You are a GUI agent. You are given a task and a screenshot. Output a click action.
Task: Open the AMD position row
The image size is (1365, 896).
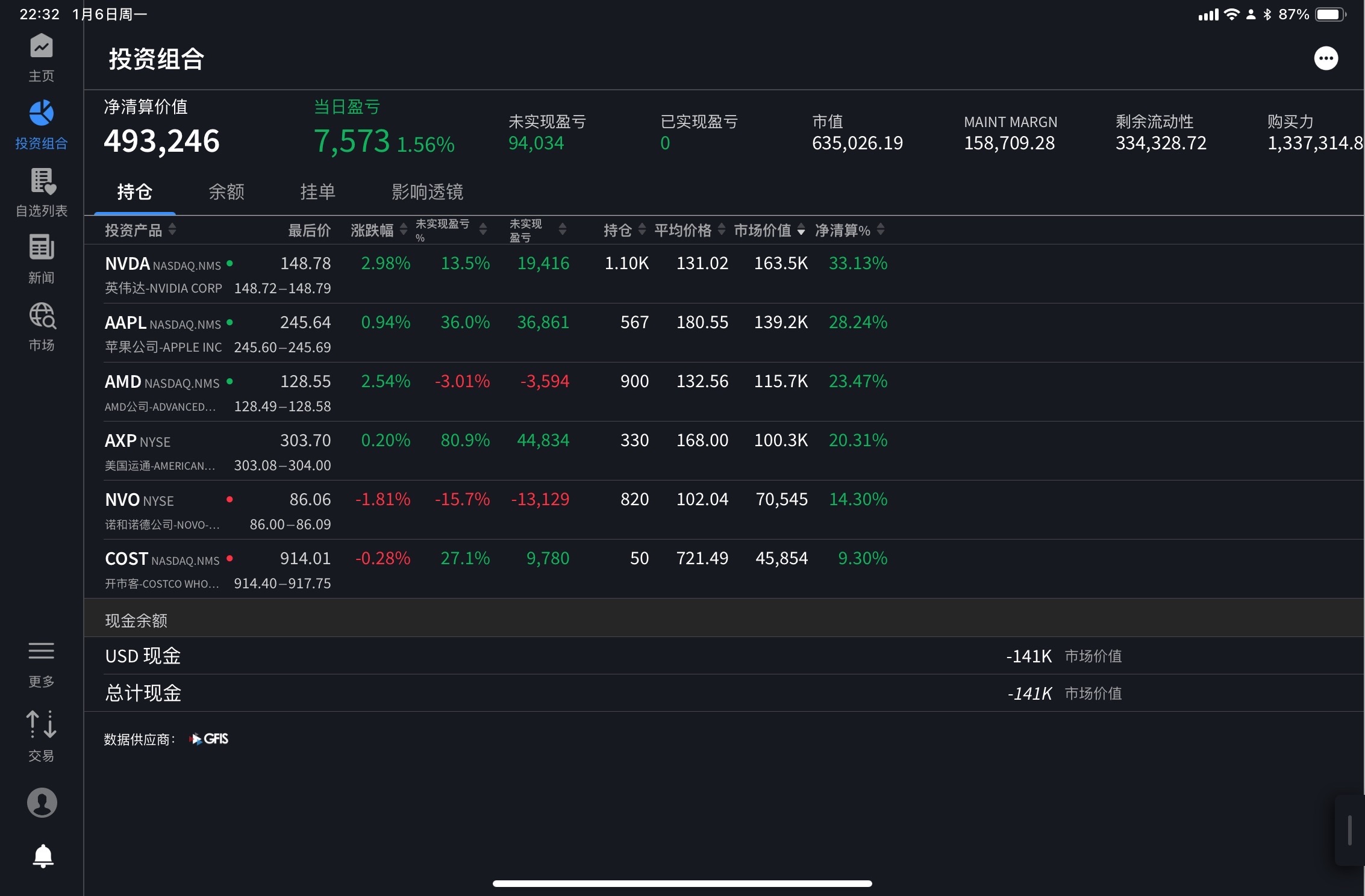[724, 392]
